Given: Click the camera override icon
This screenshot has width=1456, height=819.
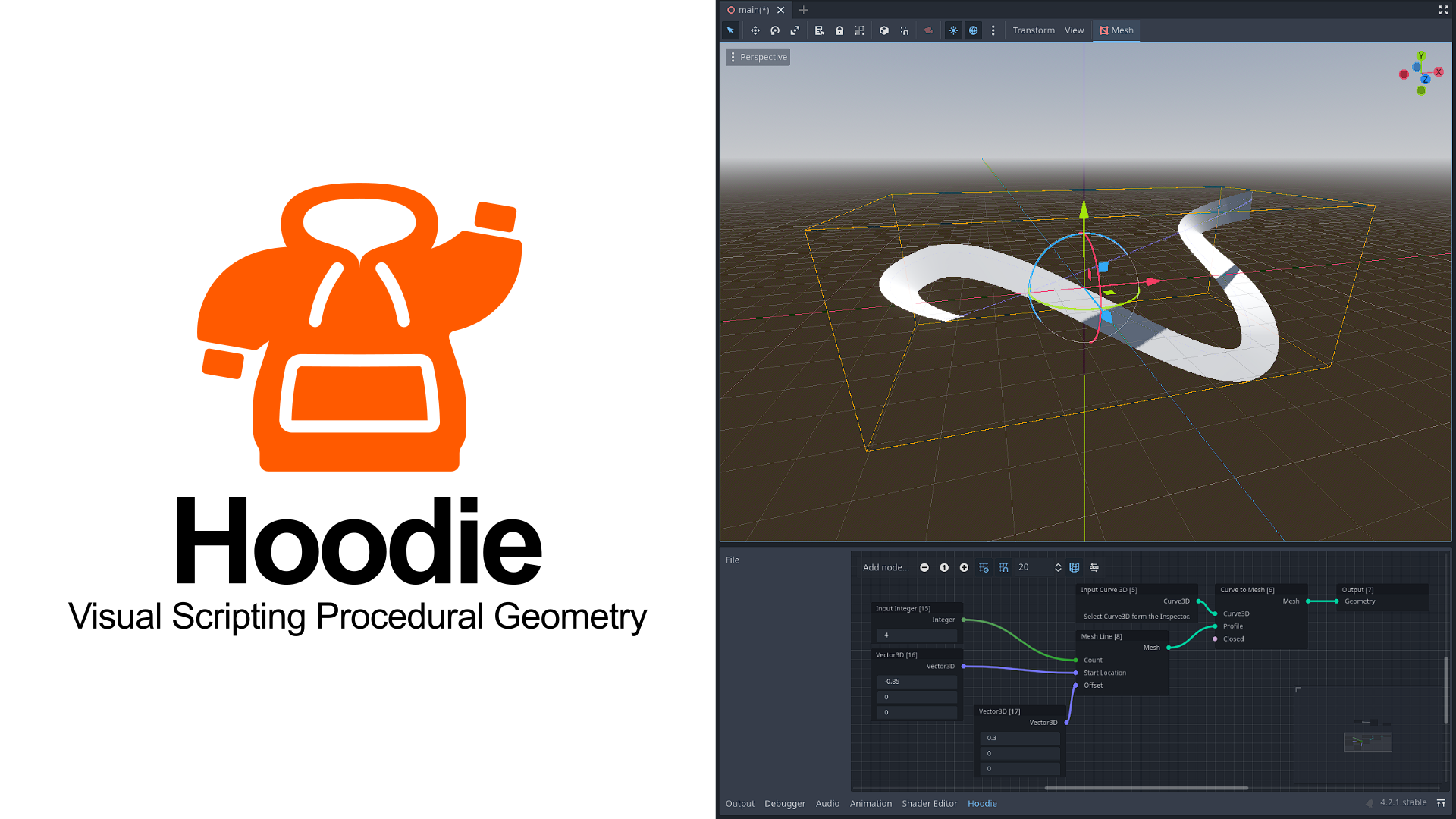Looking at the screenshot, I should point(928,30).
